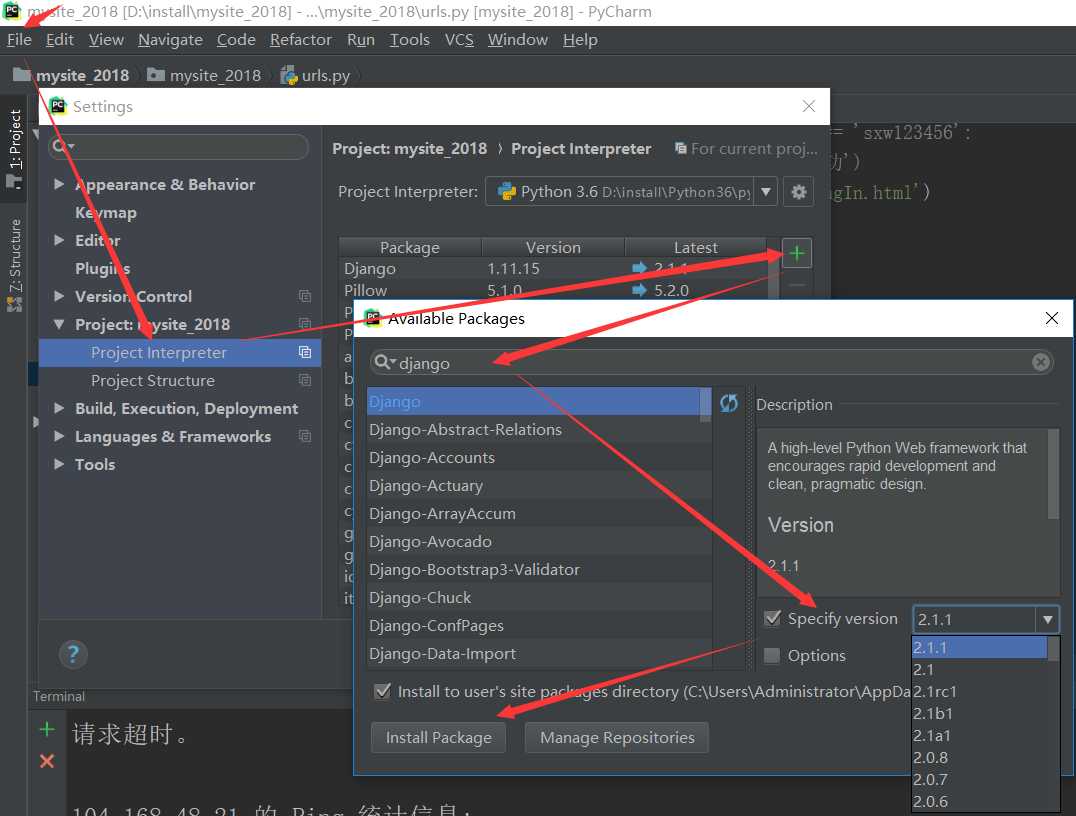Toggle the Specify version checkbox

(x=772, y=618)
